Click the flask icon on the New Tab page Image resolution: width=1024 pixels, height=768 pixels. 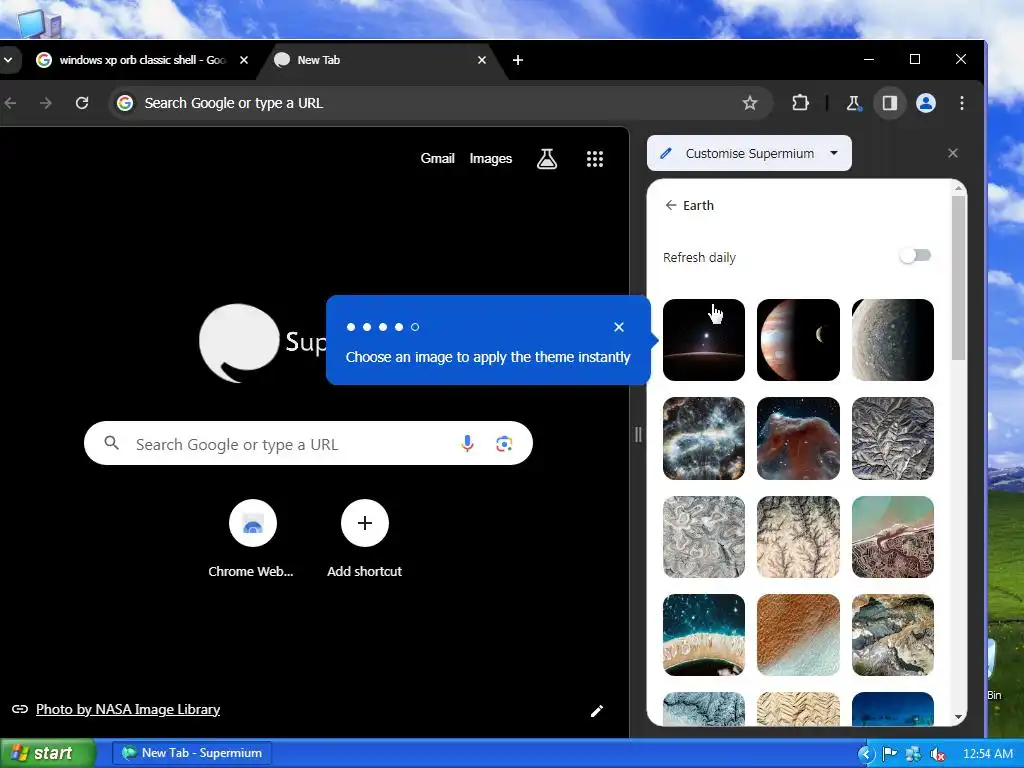(547, 159)
